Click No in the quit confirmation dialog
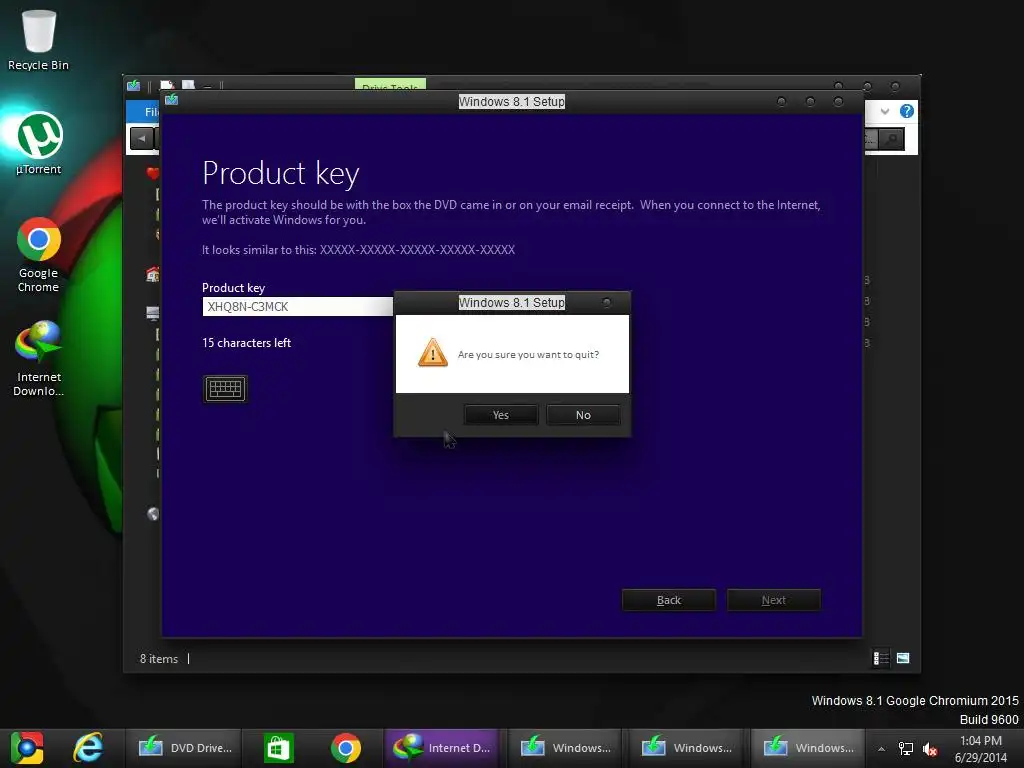 [x=583, y=415]
